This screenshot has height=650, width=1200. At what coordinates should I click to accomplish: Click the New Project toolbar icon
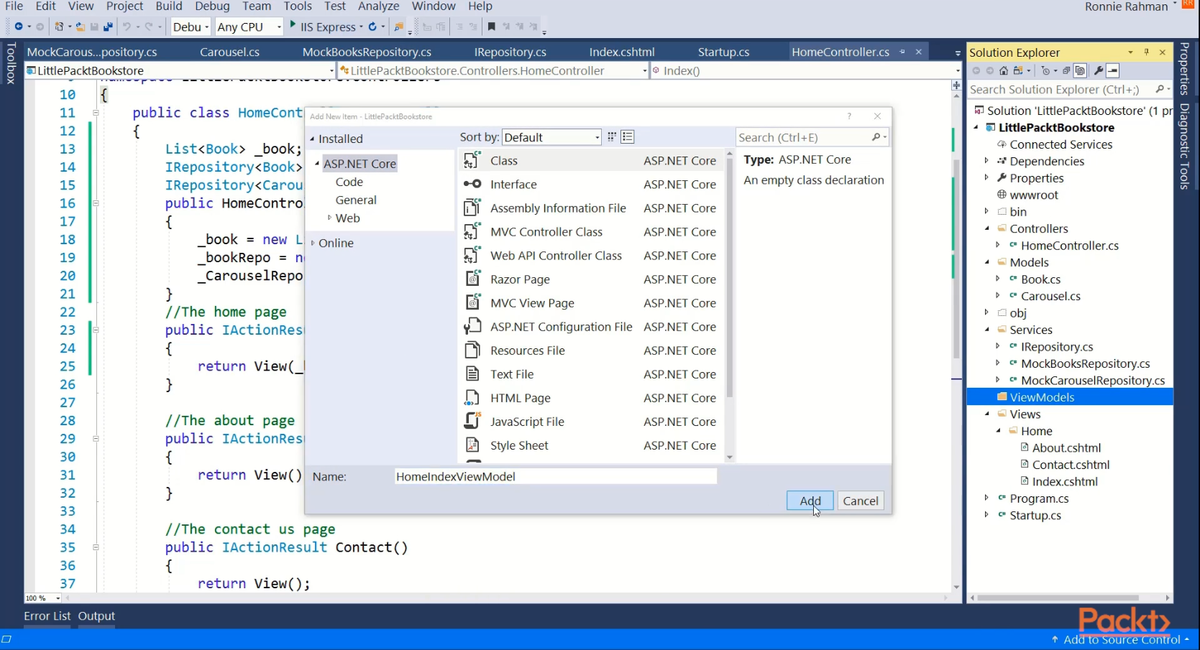click(x=62, y=27)
